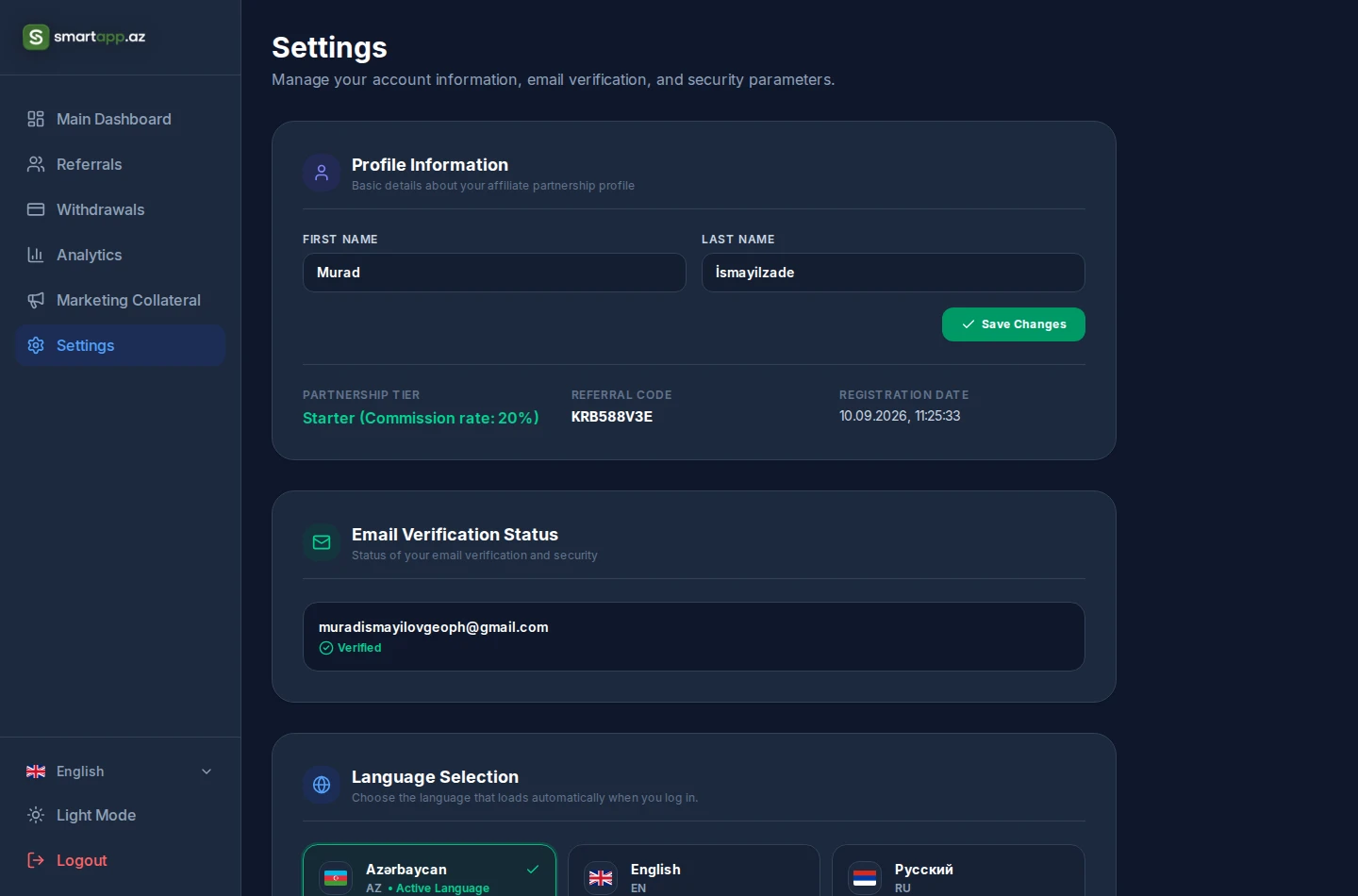Select the English language card
Screen dimensions: 1358x896
click(694, 871)
